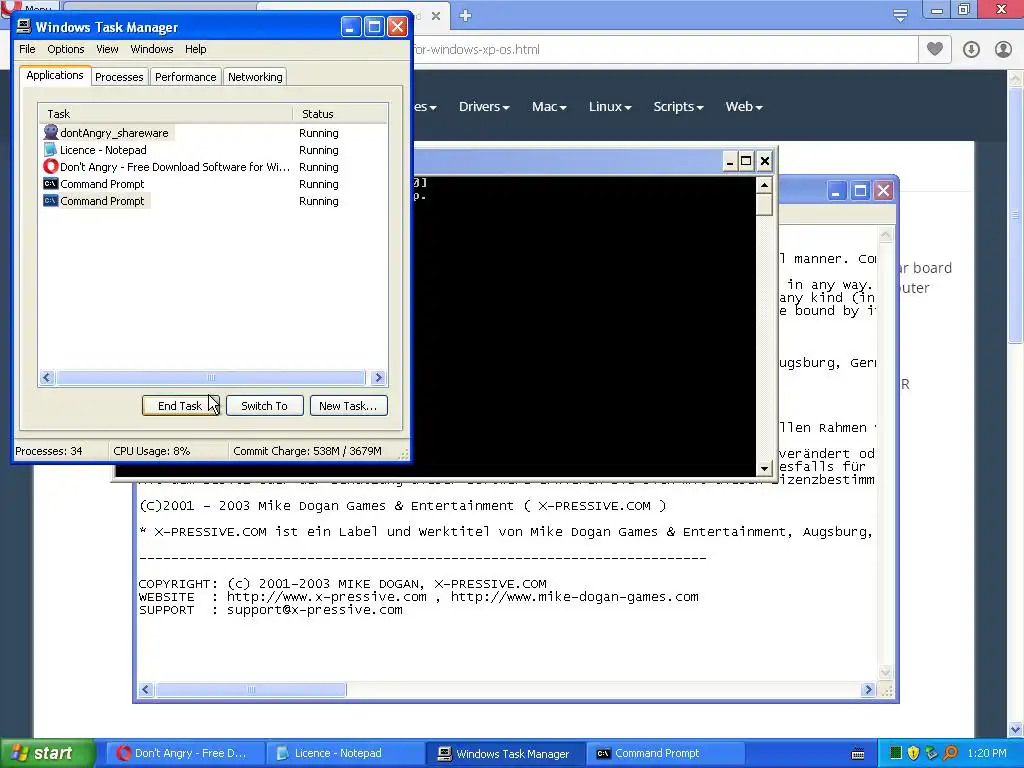Open the Scripts dropdown on the website
Viewport: 1024px width, 768px height.
pyautogui.click(x=679, y=106)
